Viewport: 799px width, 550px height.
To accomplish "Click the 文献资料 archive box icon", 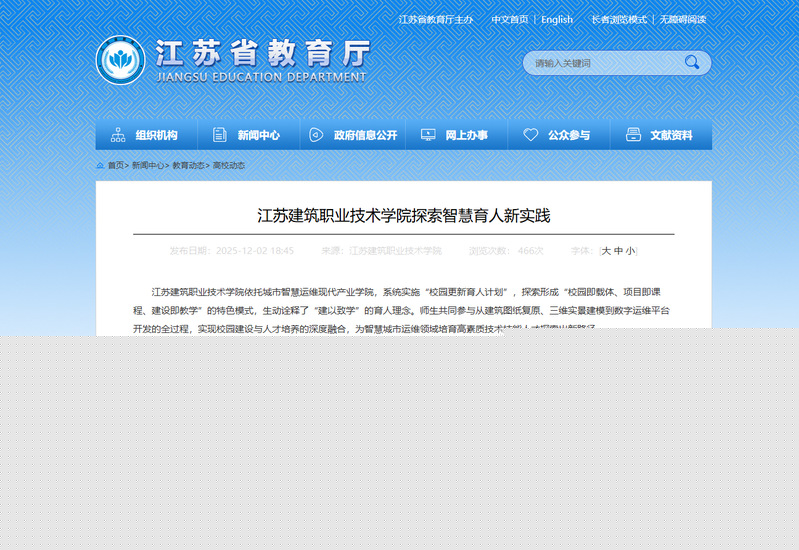I will (x=632, y=135).
